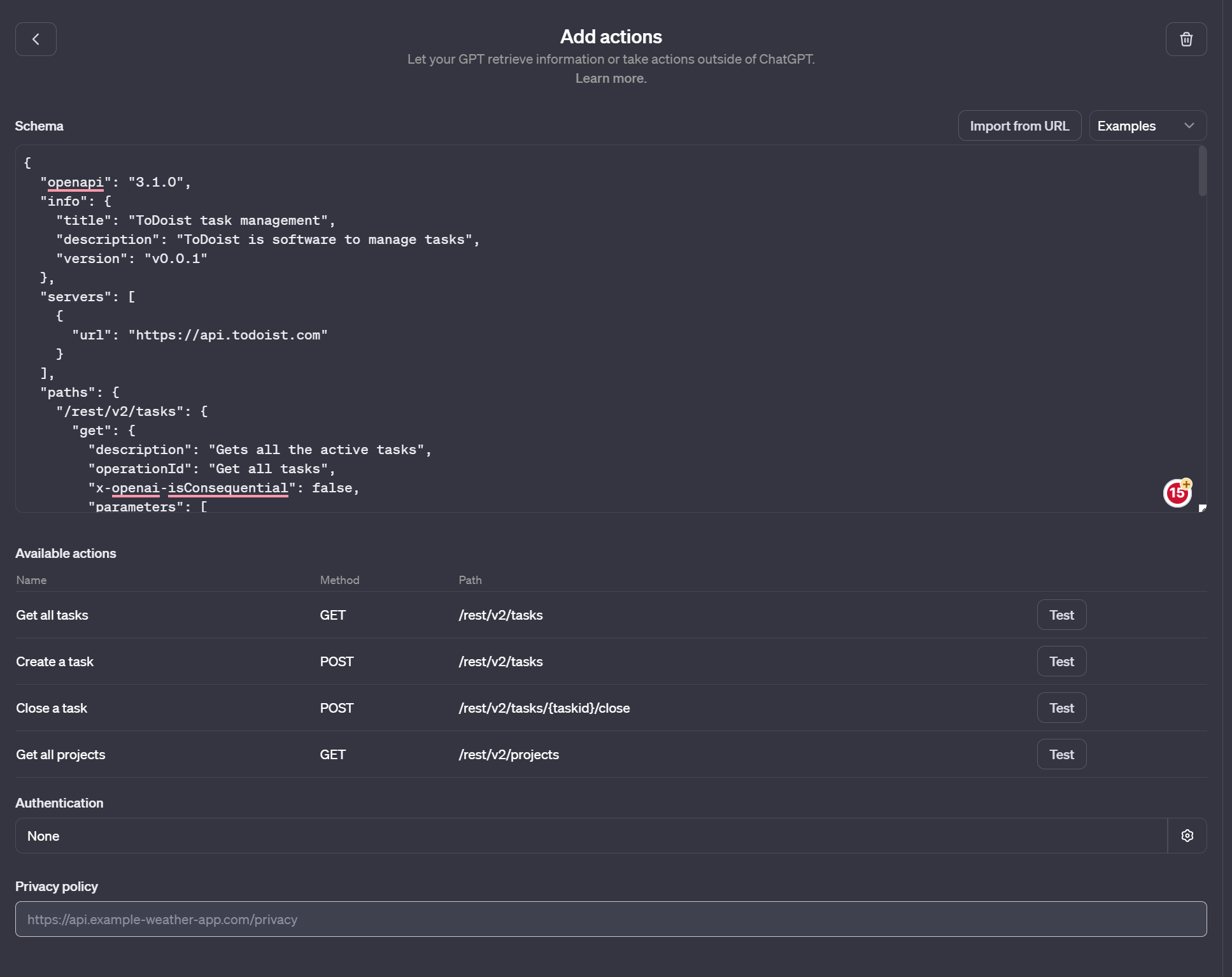Click the Import from URL button
Image resolution: width=1232 pixels, height=977 pixels.
tap(1019, 125)
